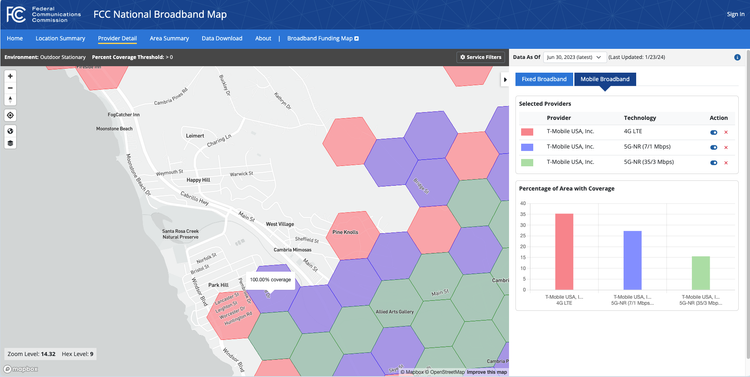
Task: Click the Moonstone Beach map label
Action: (x=114, y=129)
